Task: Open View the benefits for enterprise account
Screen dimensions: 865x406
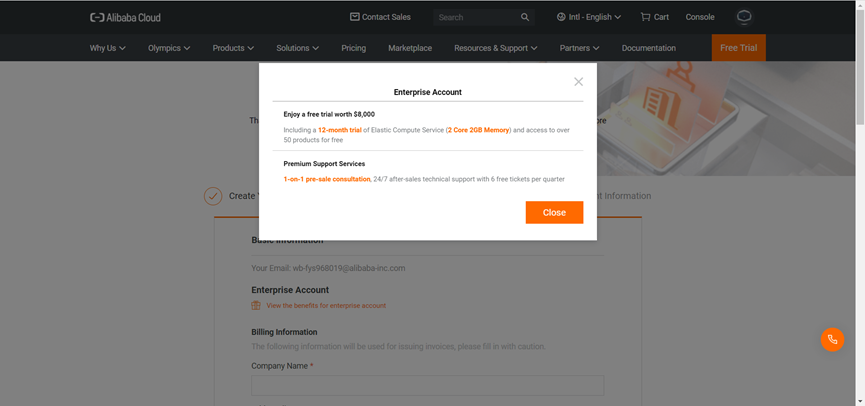Action: [326, 305]
